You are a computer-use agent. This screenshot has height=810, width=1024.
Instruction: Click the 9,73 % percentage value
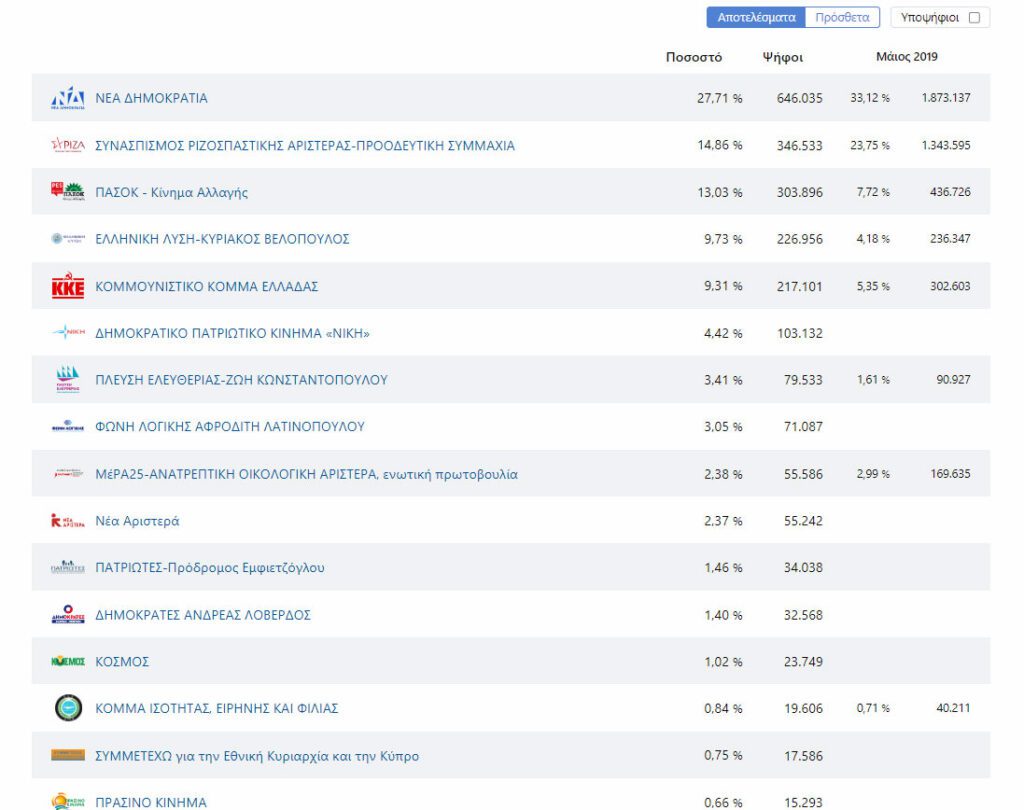pyautogui.click(x=723, y=239)
